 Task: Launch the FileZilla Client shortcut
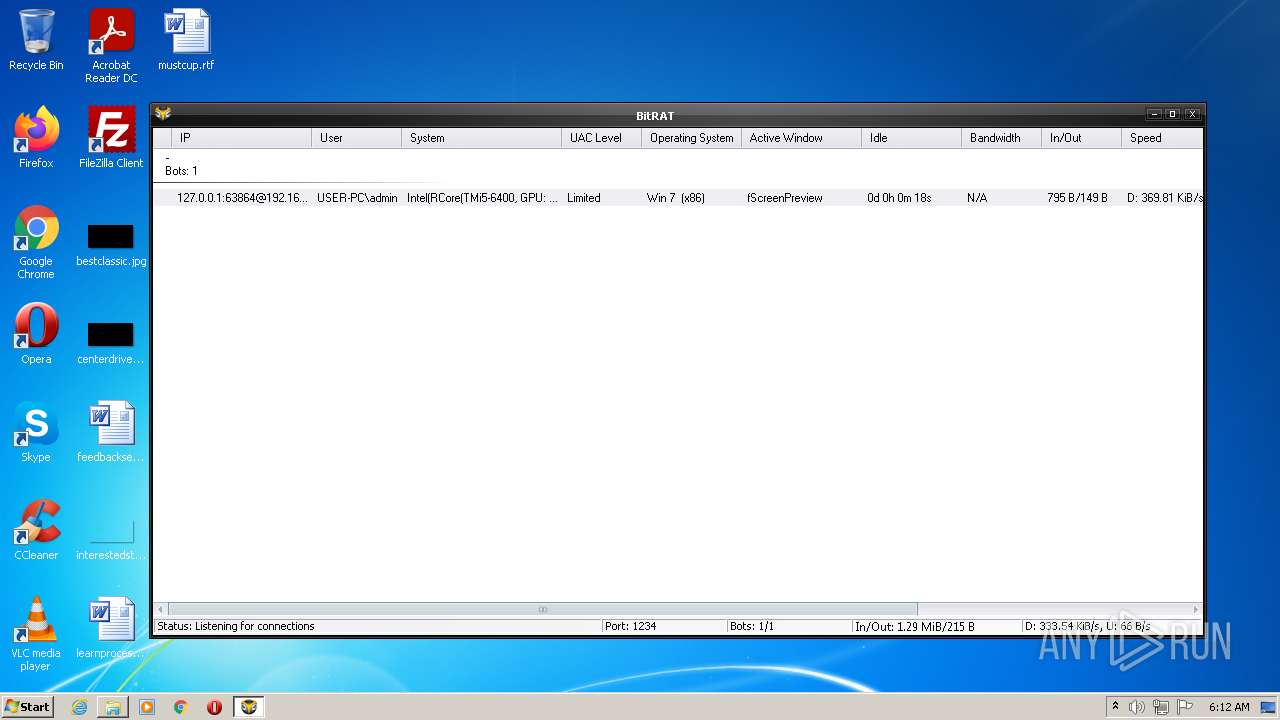point(111,139)
